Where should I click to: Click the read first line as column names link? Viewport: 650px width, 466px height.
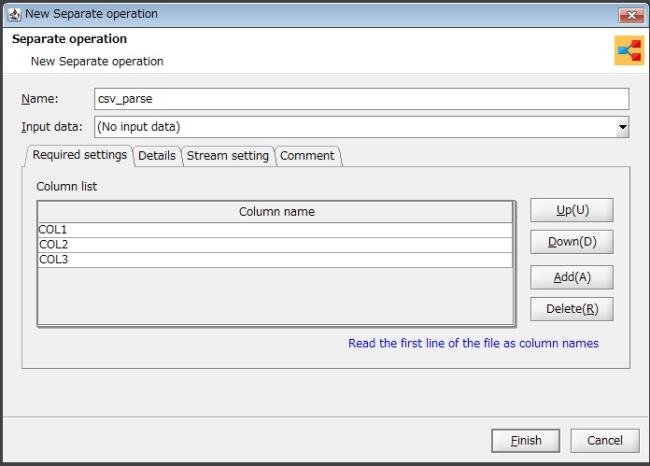click(473, 343)
